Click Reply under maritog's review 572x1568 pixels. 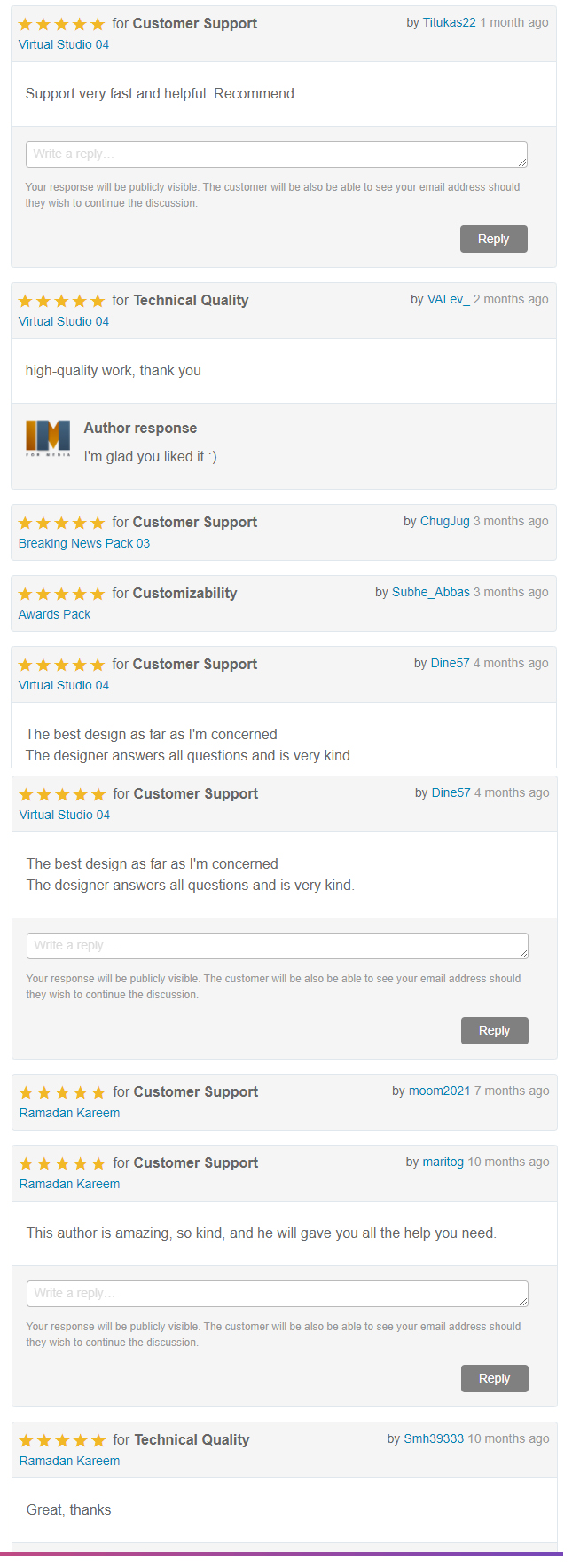[x=494, y=1378]
